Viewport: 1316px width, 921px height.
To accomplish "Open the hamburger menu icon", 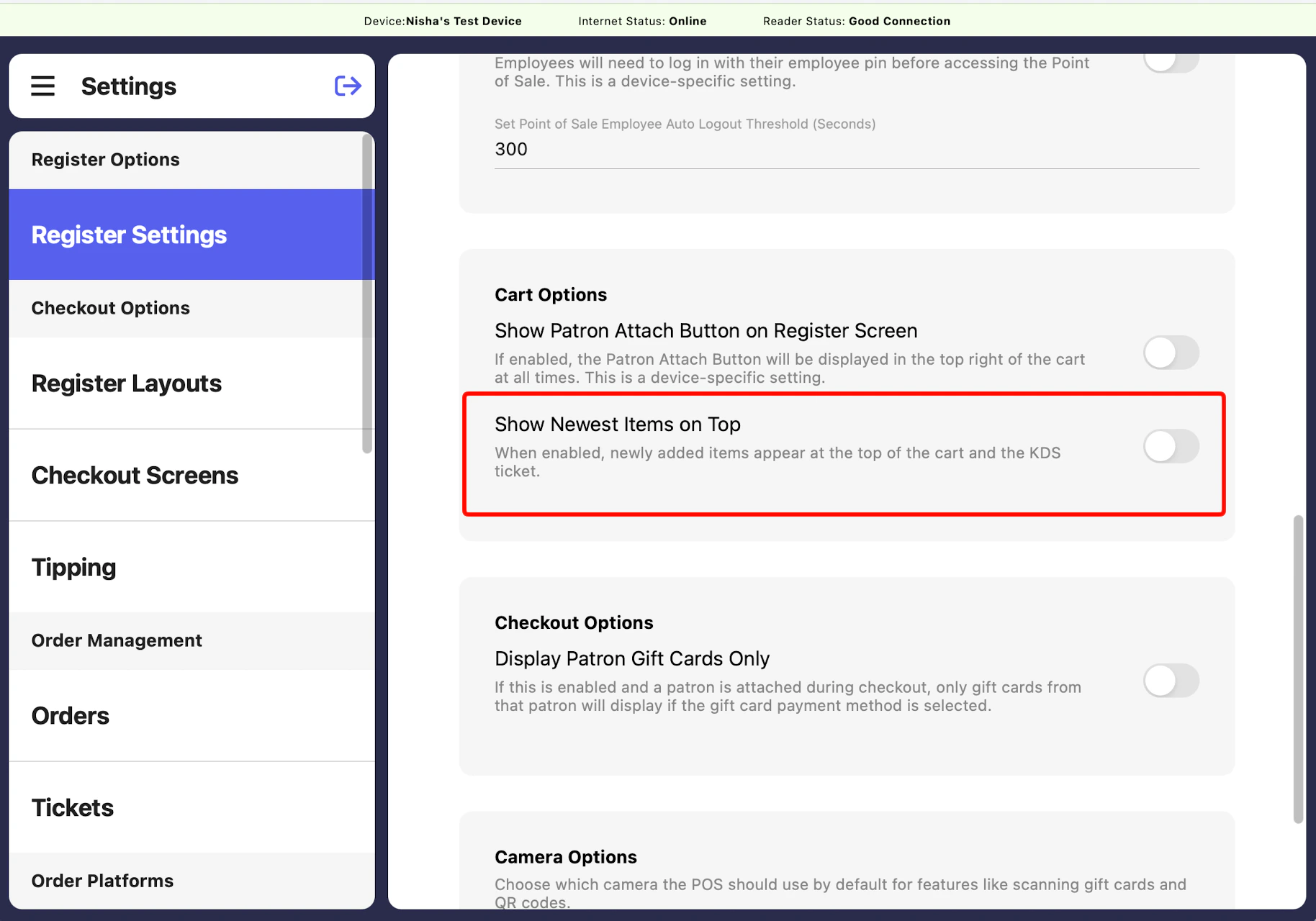I will [42, 86].
